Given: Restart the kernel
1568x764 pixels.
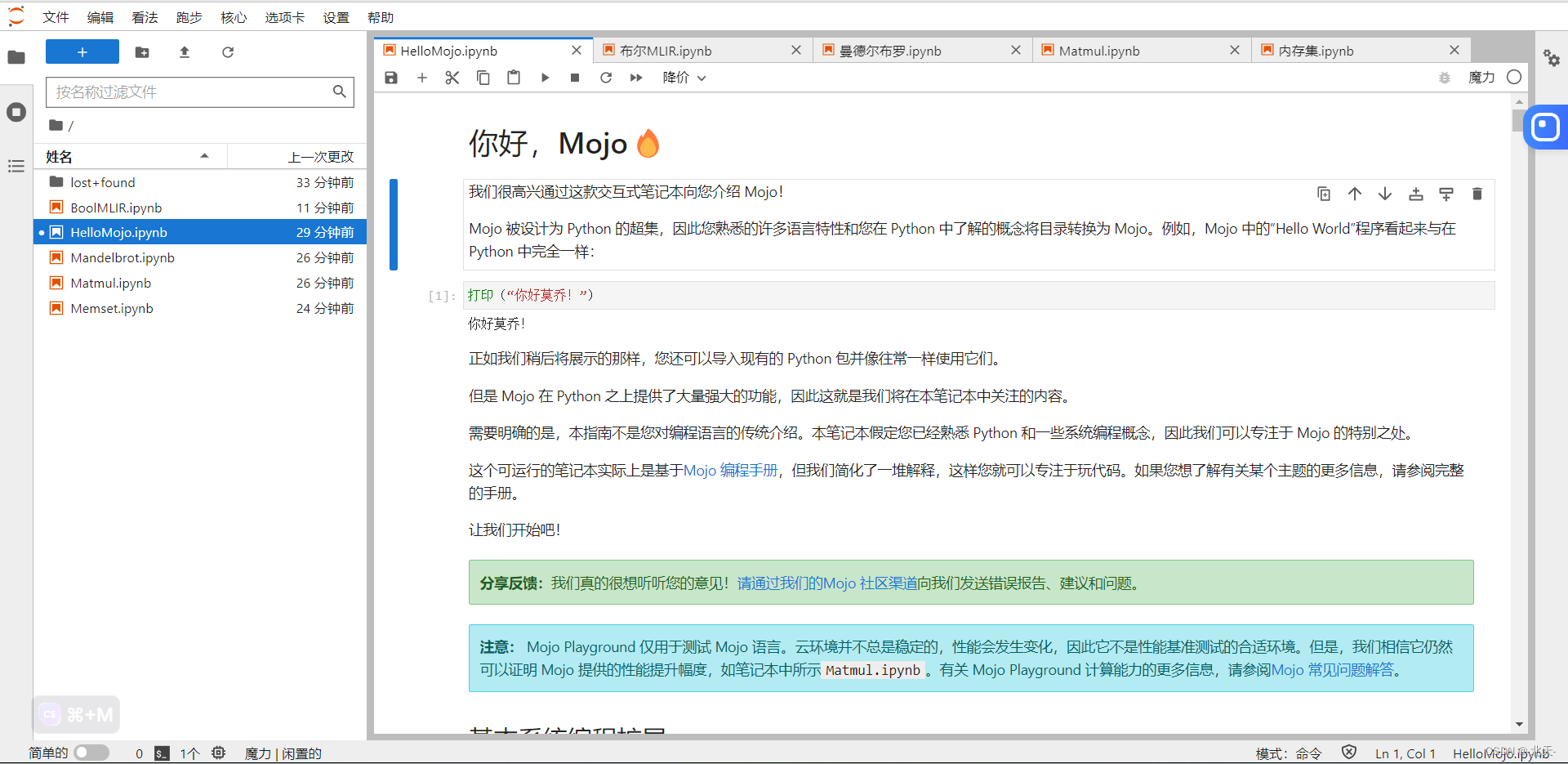Looking at the screenshot, I should pos(606,78).
